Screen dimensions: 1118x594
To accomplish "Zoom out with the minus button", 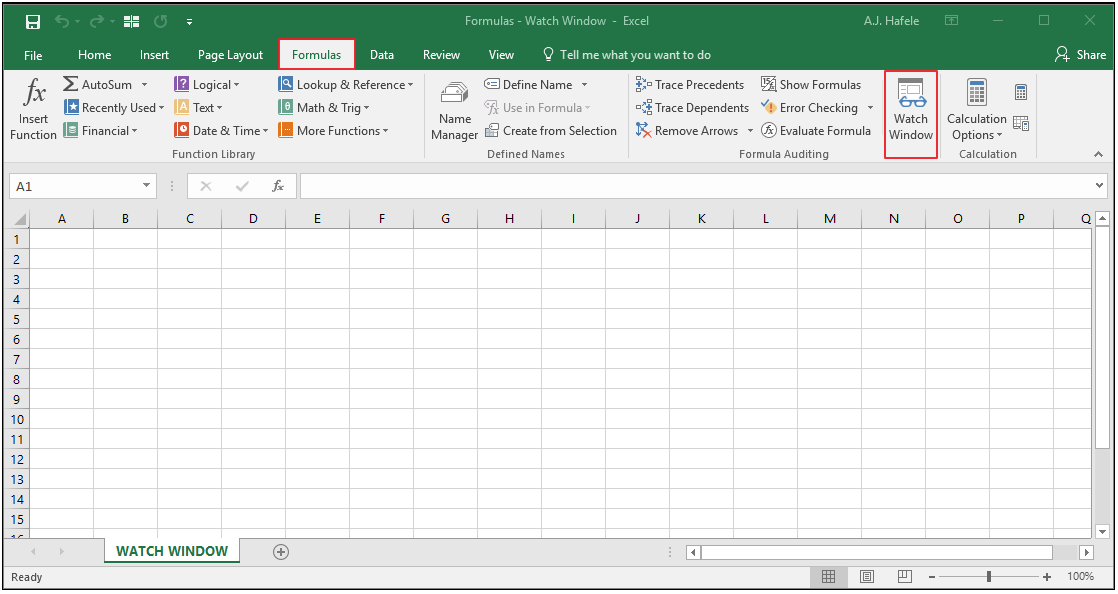I will click(932, 577).
